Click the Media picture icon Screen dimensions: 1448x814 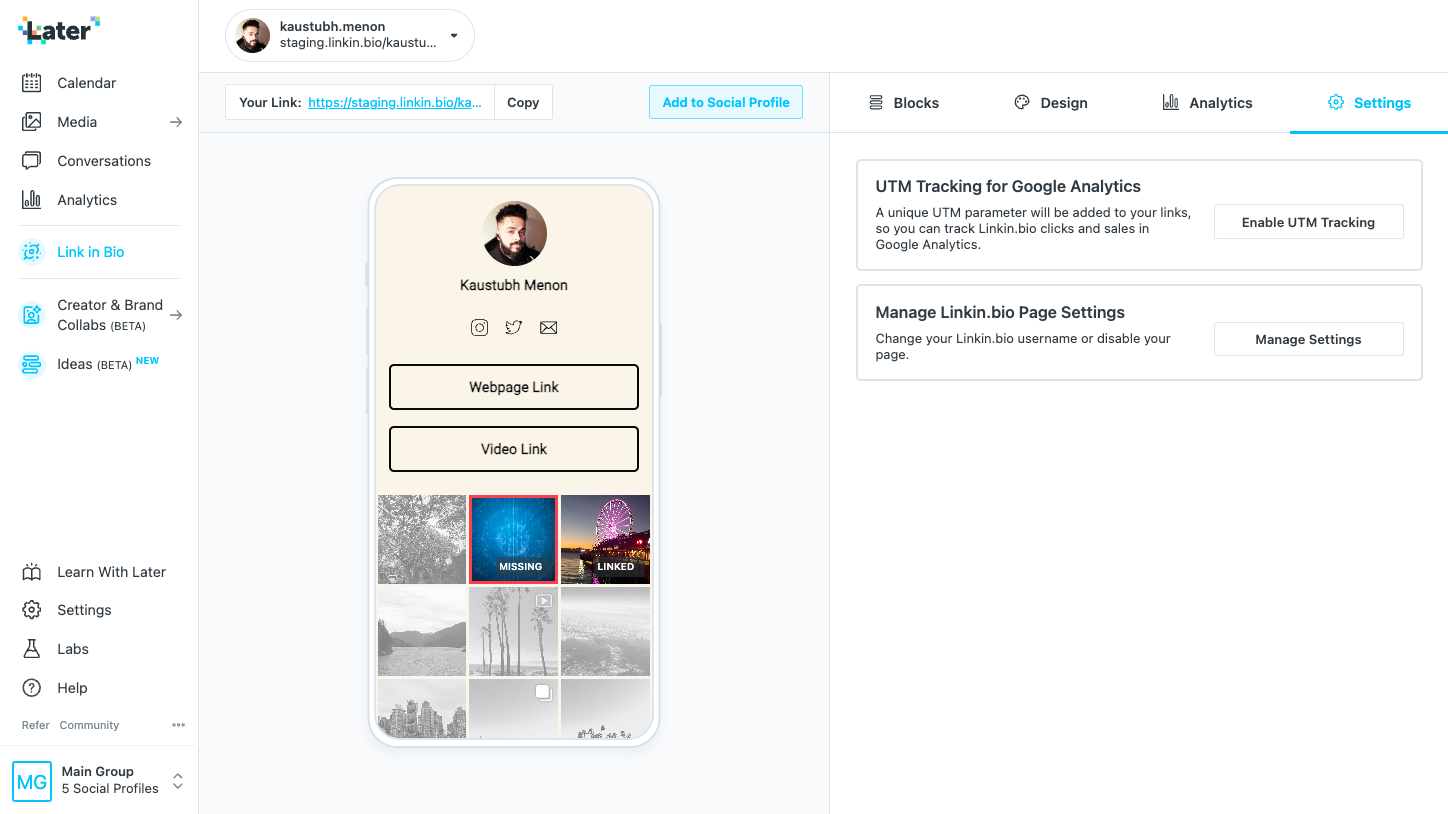[x=32, y=122]
